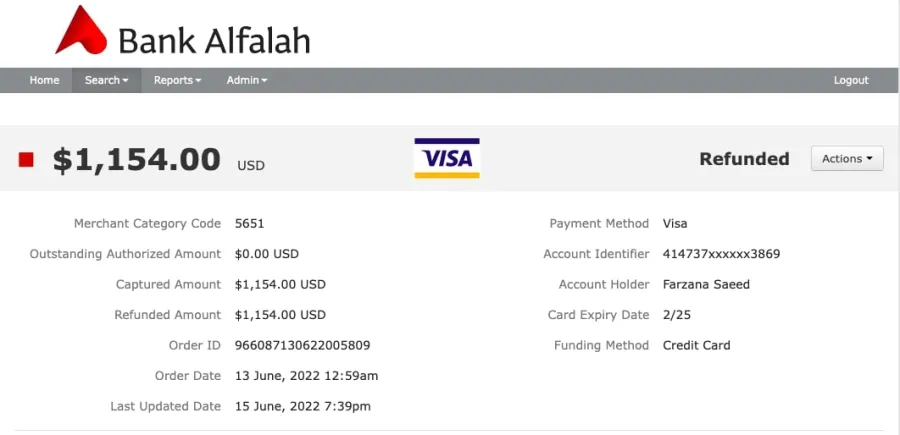Select the Funding Method Credit Card value
The image size is (900, 435).
pyautogui.click(x=696, y=345)
